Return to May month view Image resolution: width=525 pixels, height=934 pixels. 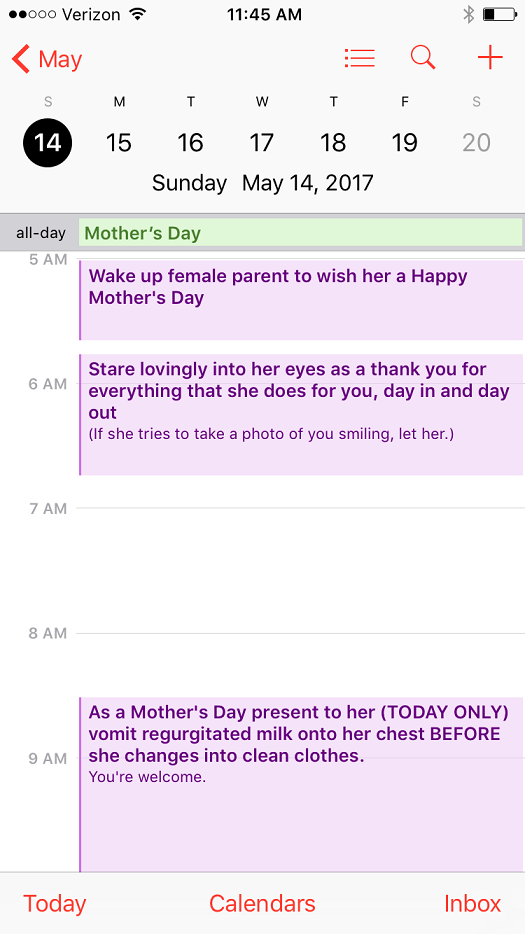[60, 60]
